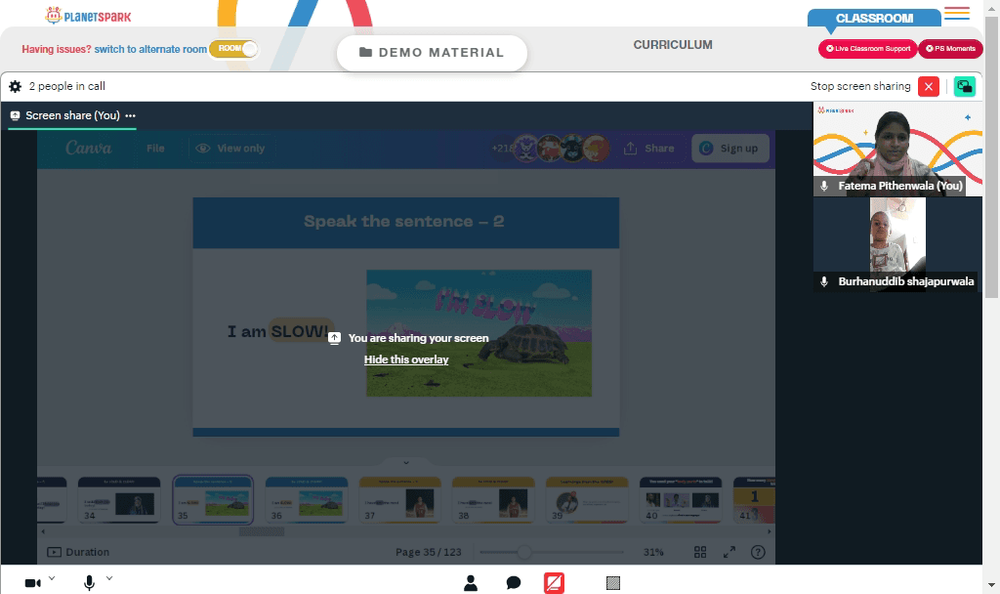Select Canva slide thumbnail 34
The height and width of the screenshot is (594, 1000).
coord(119,500)
